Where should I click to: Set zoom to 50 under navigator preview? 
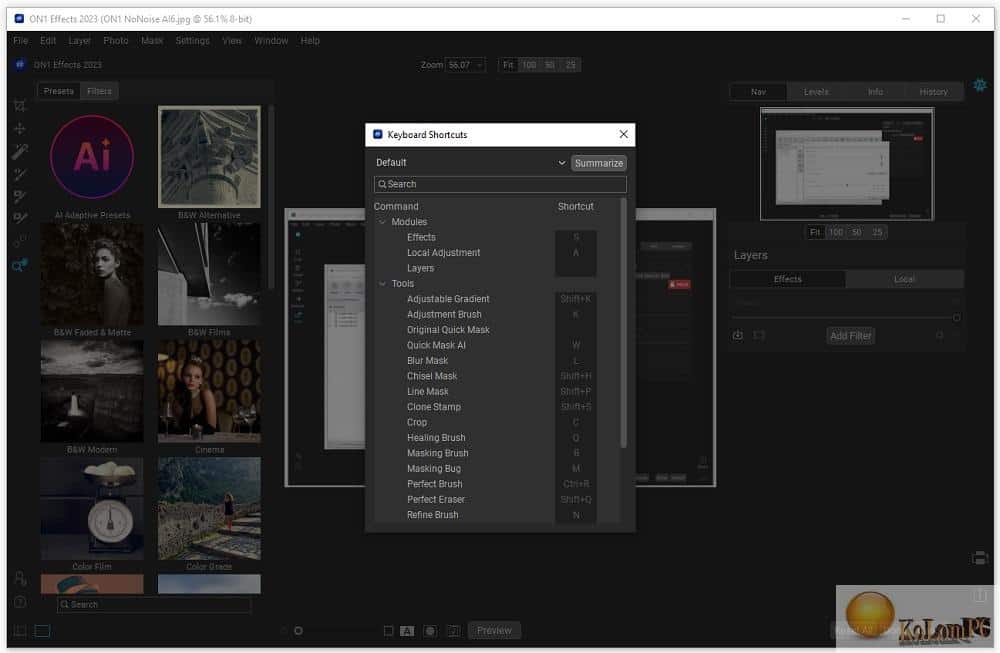857,232
